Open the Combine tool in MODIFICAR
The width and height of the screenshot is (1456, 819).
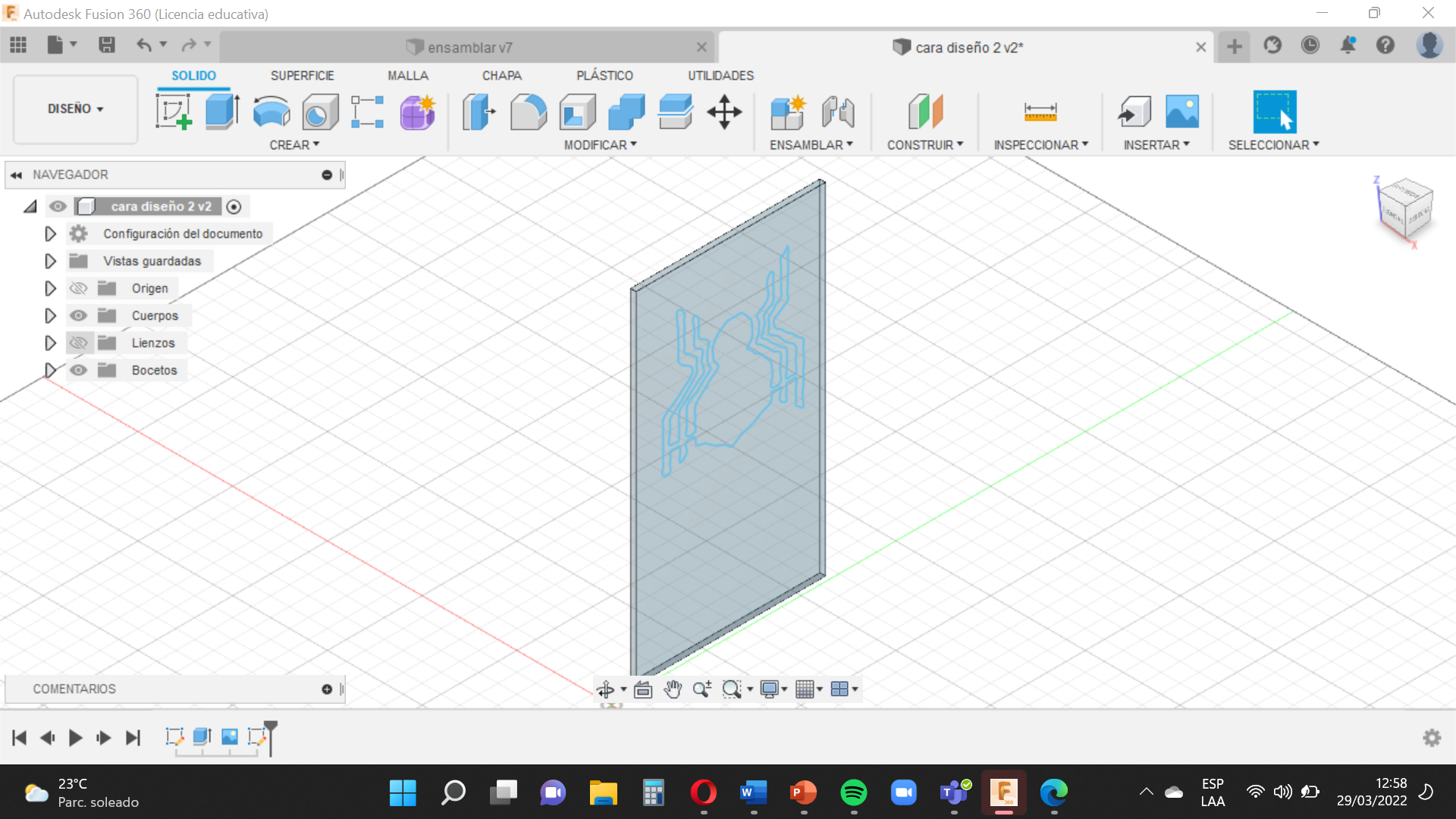click(626, 111)
